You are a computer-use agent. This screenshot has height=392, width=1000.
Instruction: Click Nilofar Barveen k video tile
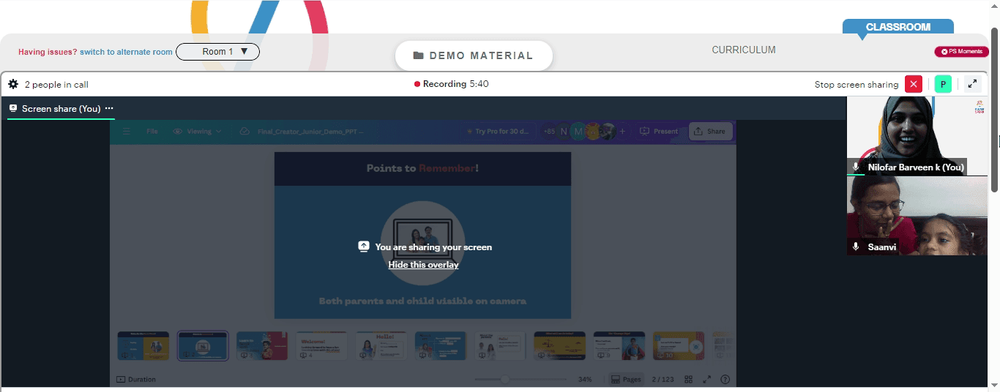(x=917, y=136)
